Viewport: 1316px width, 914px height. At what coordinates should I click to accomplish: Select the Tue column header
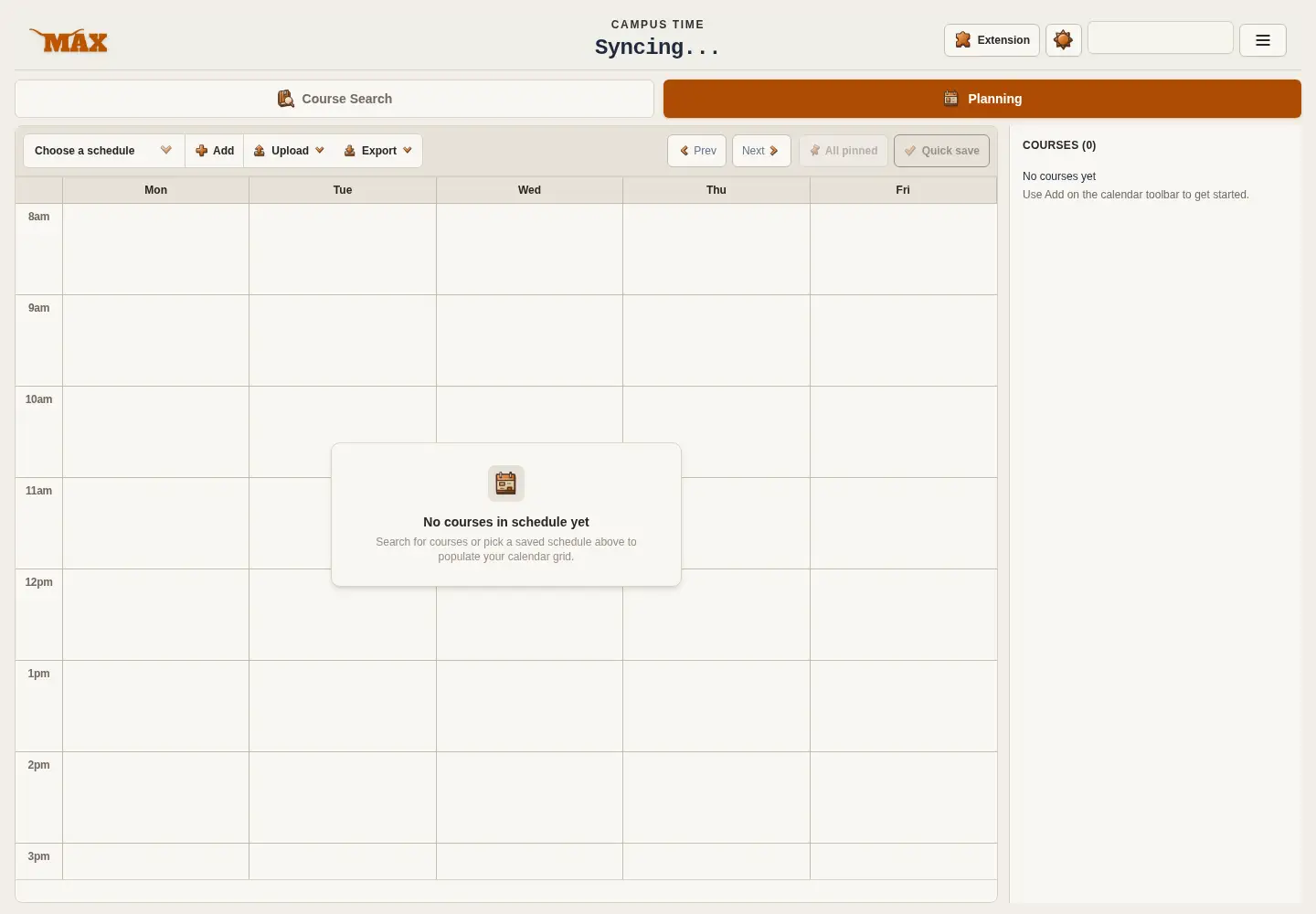(x=343, y=190)
